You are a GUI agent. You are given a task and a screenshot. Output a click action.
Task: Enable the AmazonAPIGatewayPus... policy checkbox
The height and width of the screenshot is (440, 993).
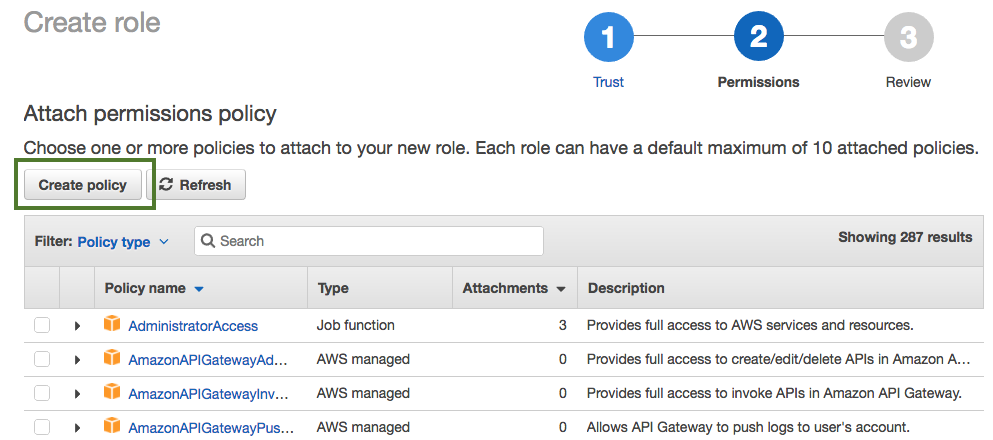tap(42, 427)
